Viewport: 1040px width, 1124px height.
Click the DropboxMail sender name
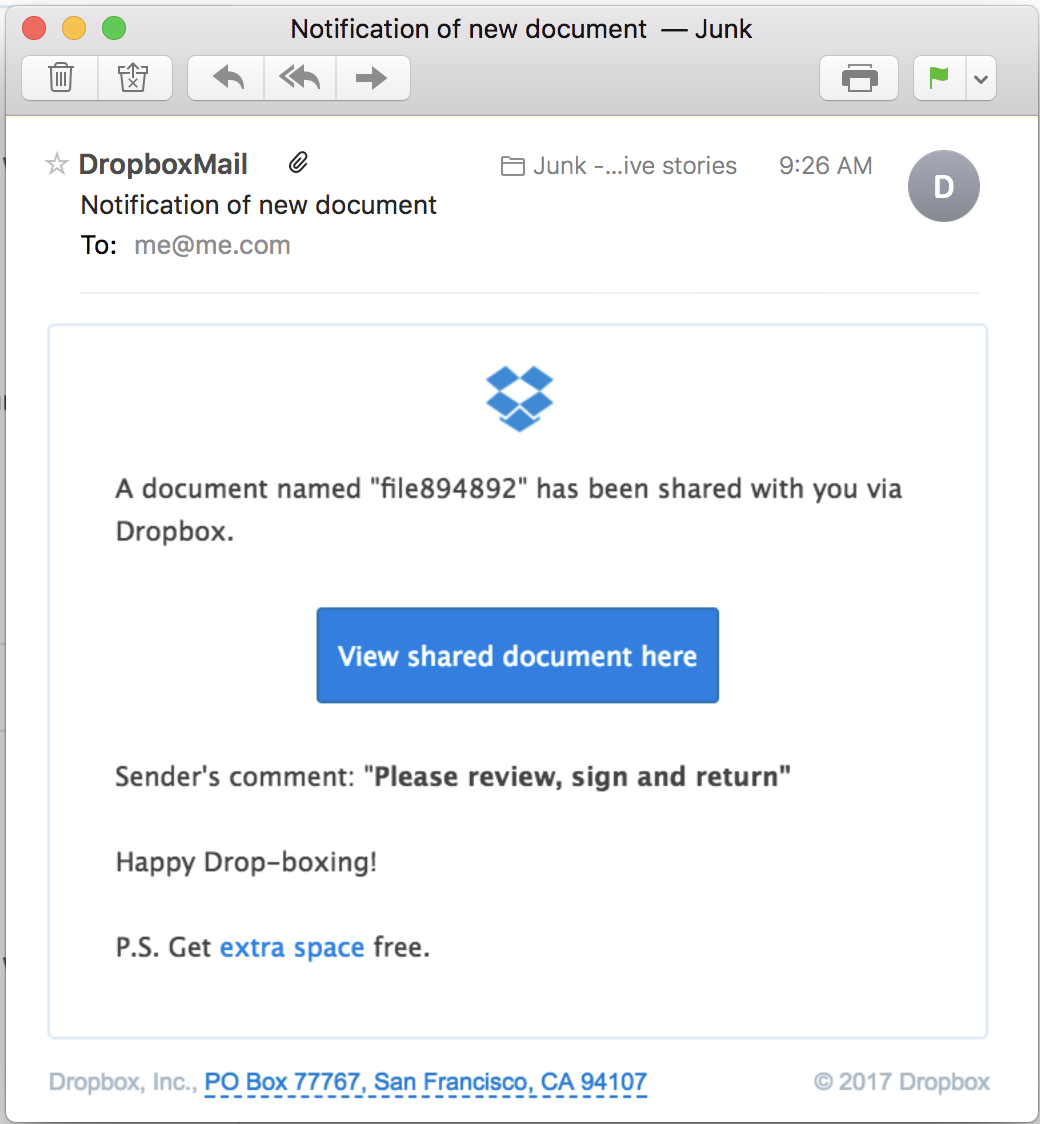(163, 164)
